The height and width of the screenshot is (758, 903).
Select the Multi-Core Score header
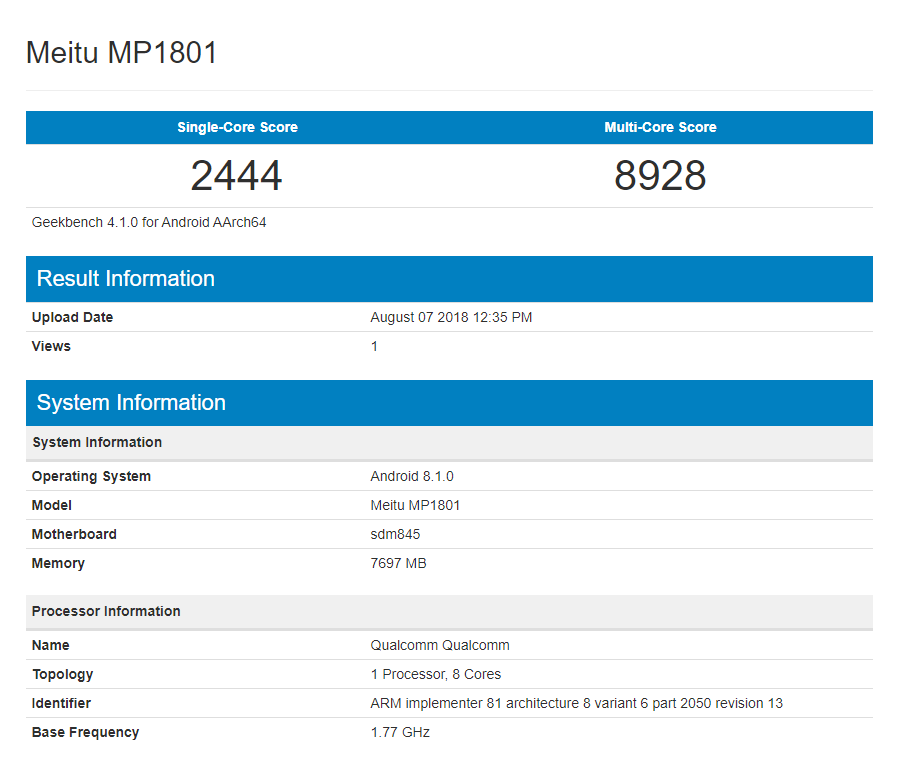(660, 127)
